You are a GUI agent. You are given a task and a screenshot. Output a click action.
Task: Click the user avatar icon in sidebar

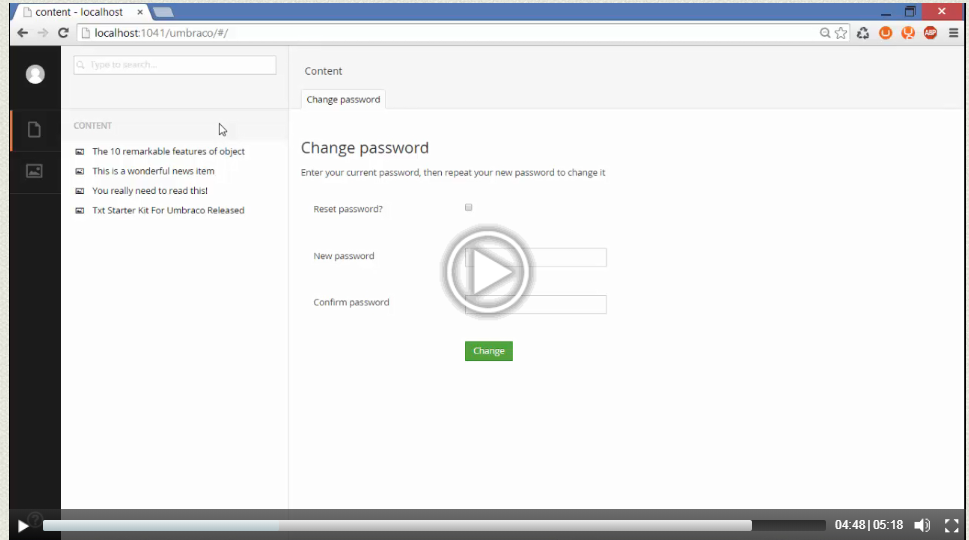pyautogui.click(x=35, y=74)
